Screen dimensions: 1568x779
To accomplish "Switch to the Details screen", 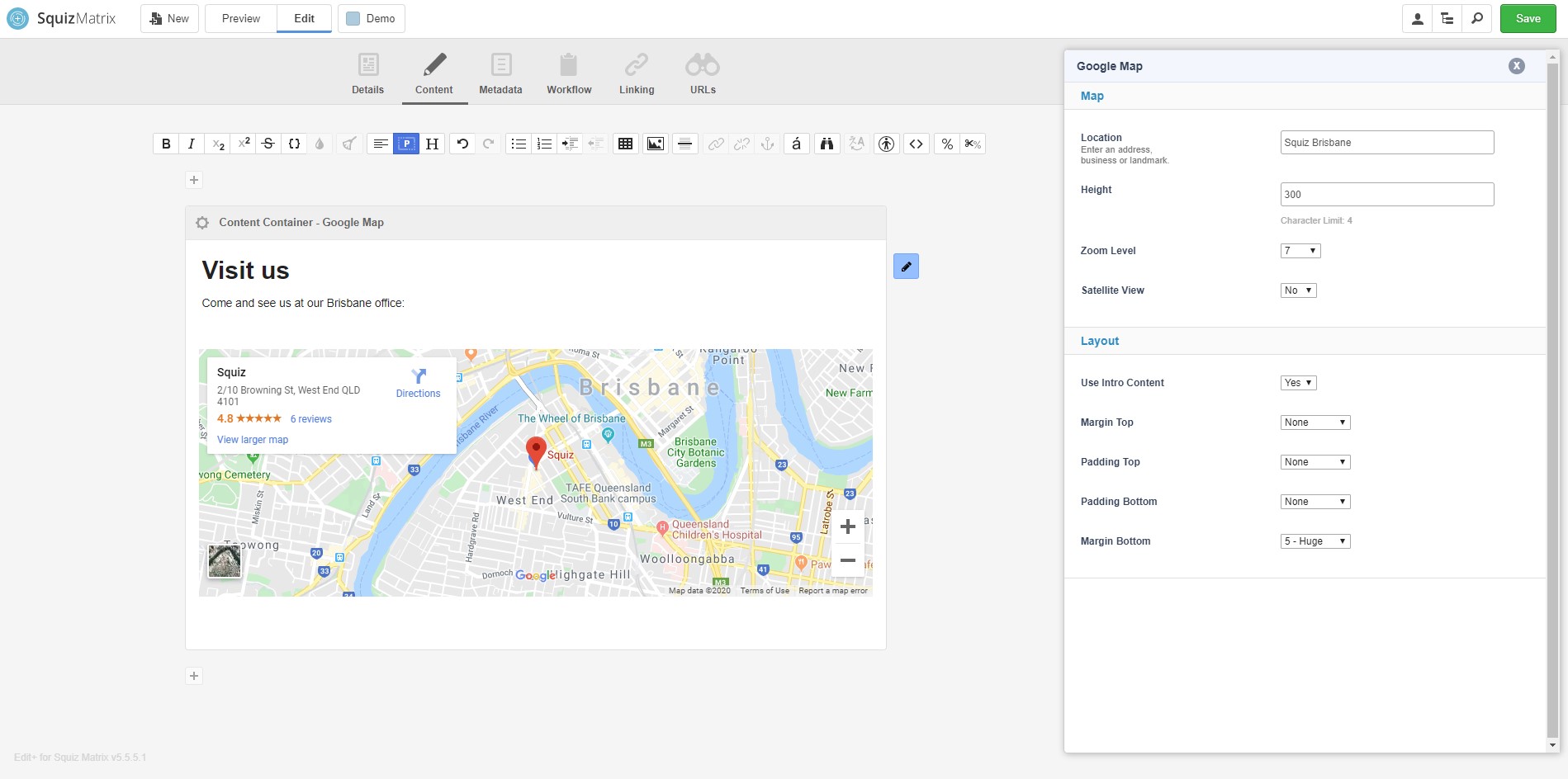I will tap(368, 74).
